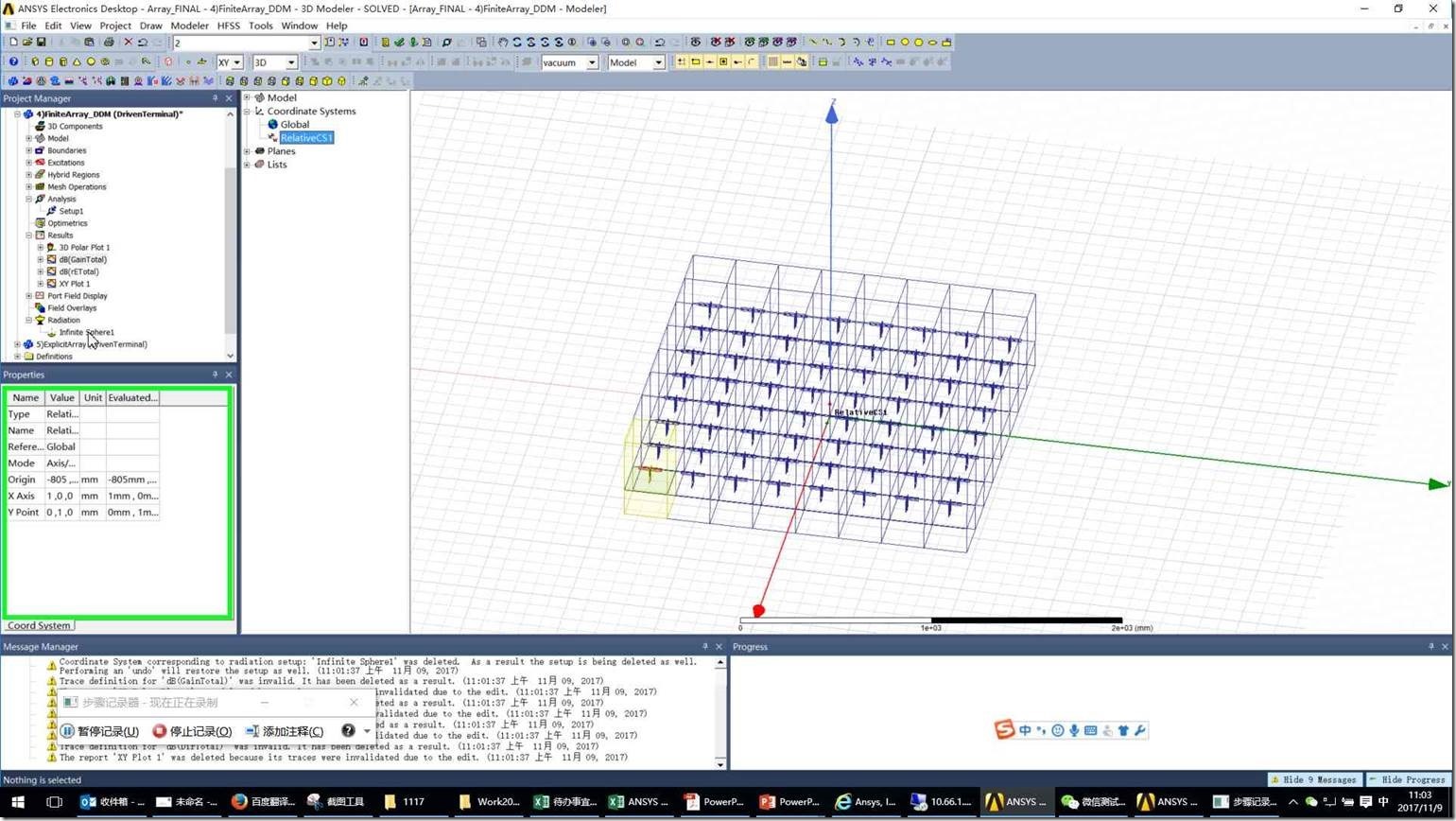Pin the Project Manager panel

pyautogui.click(x=215, y=98)
